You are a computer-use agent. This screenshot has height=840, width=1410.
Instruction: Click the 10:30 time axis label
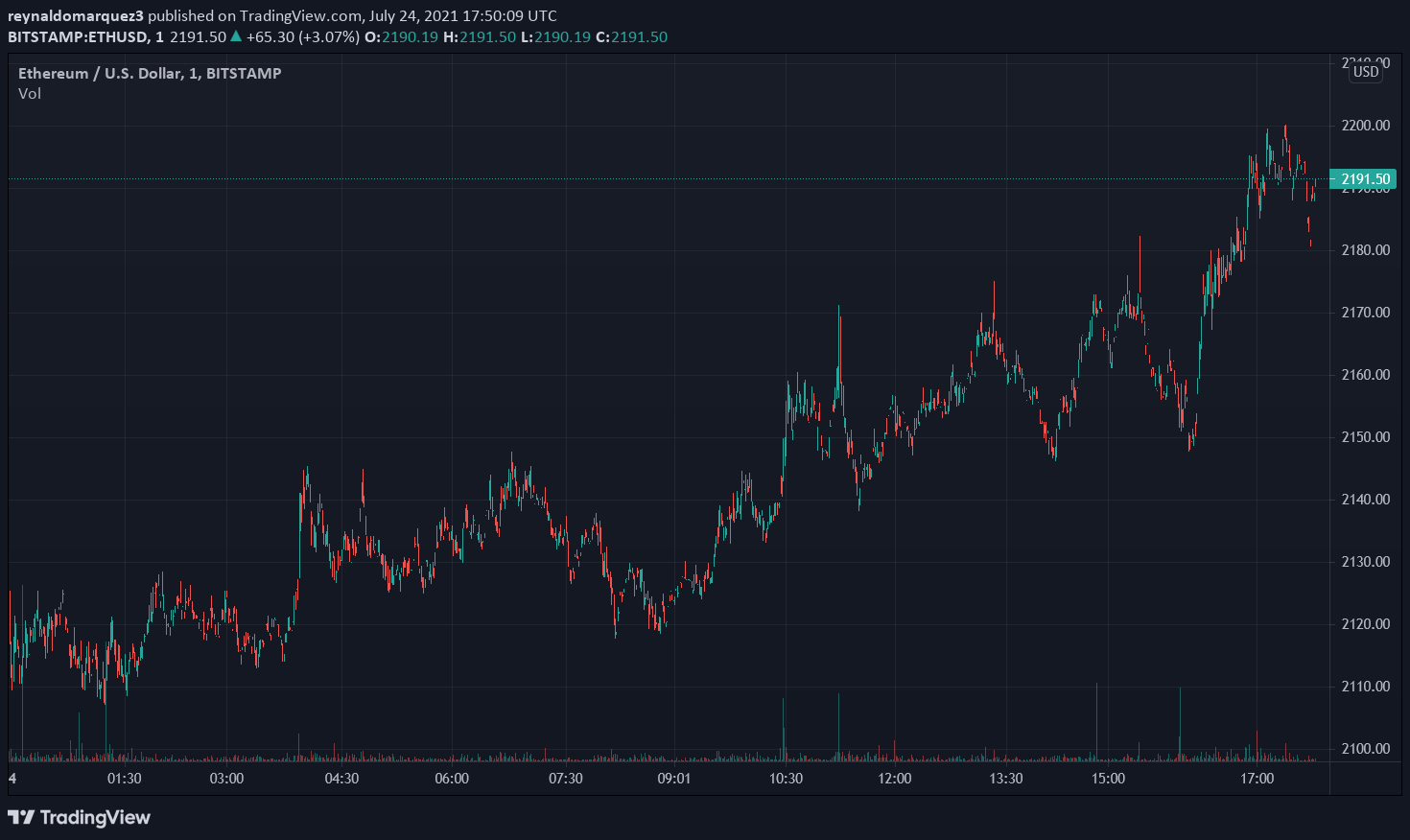787,779
